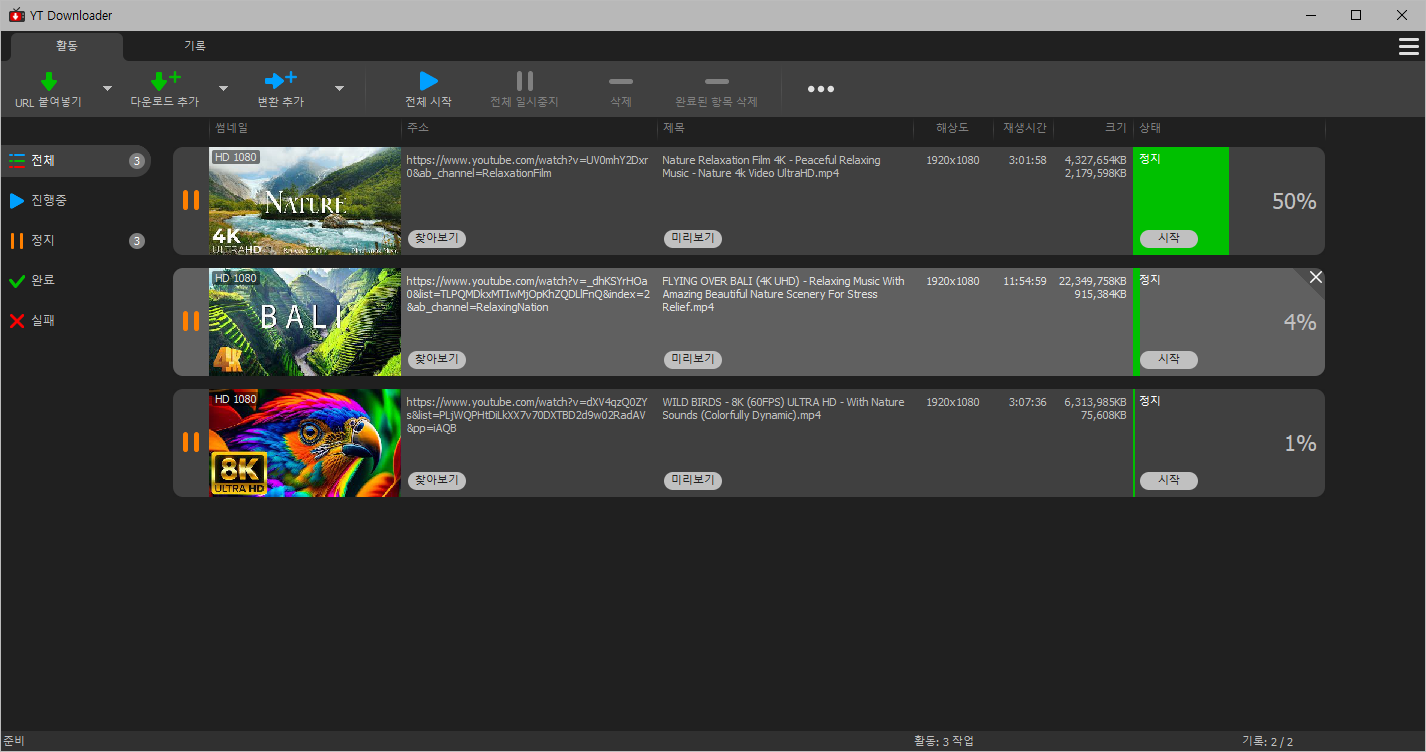Click the Add Conversion (변환 추가) icon
1426x752 pixels.
click(280, 81)
